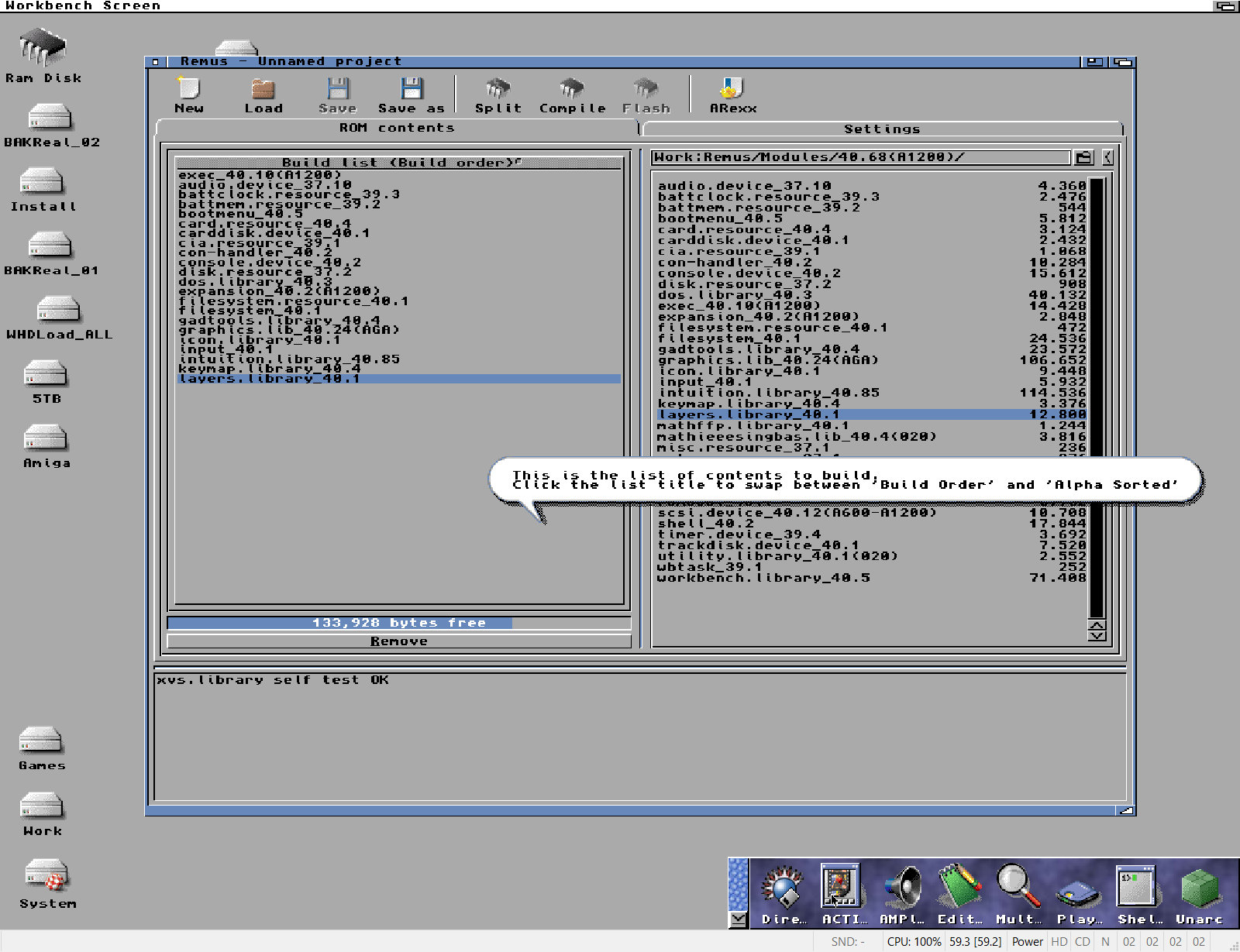Select the 5TB drive icon

(x=46, y=383)
